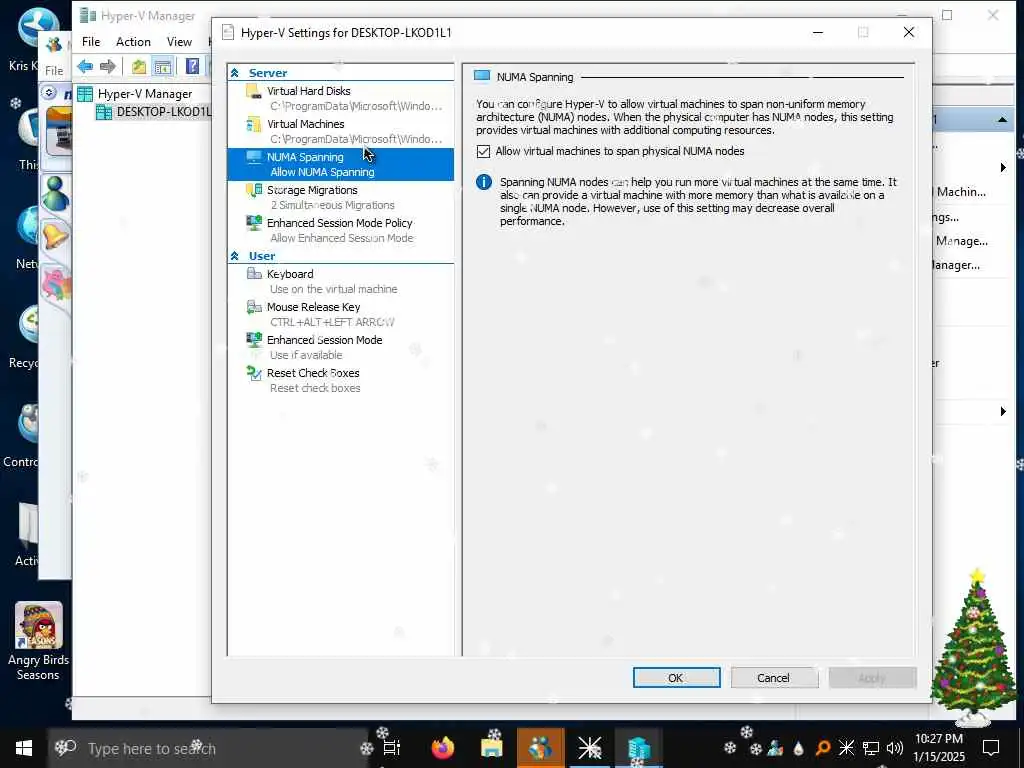Image resolution: width=1024 pixels, height=768 pixels.
Task: Open Task View from taskbar
Action: tap(391, 748)
